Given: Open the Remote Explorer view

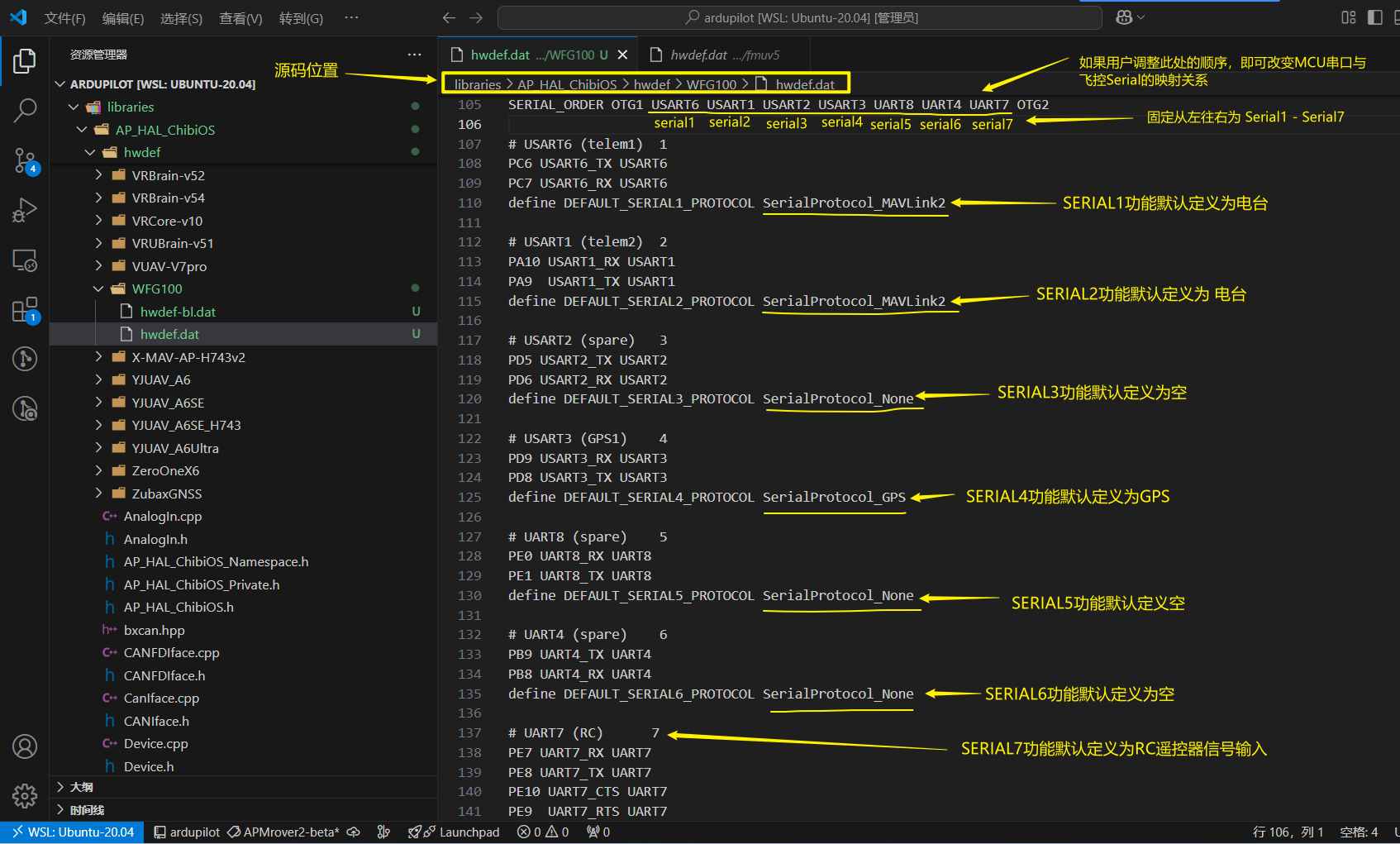Looking at the screenshot, I should pyautogui.click(x=25, y=260).
